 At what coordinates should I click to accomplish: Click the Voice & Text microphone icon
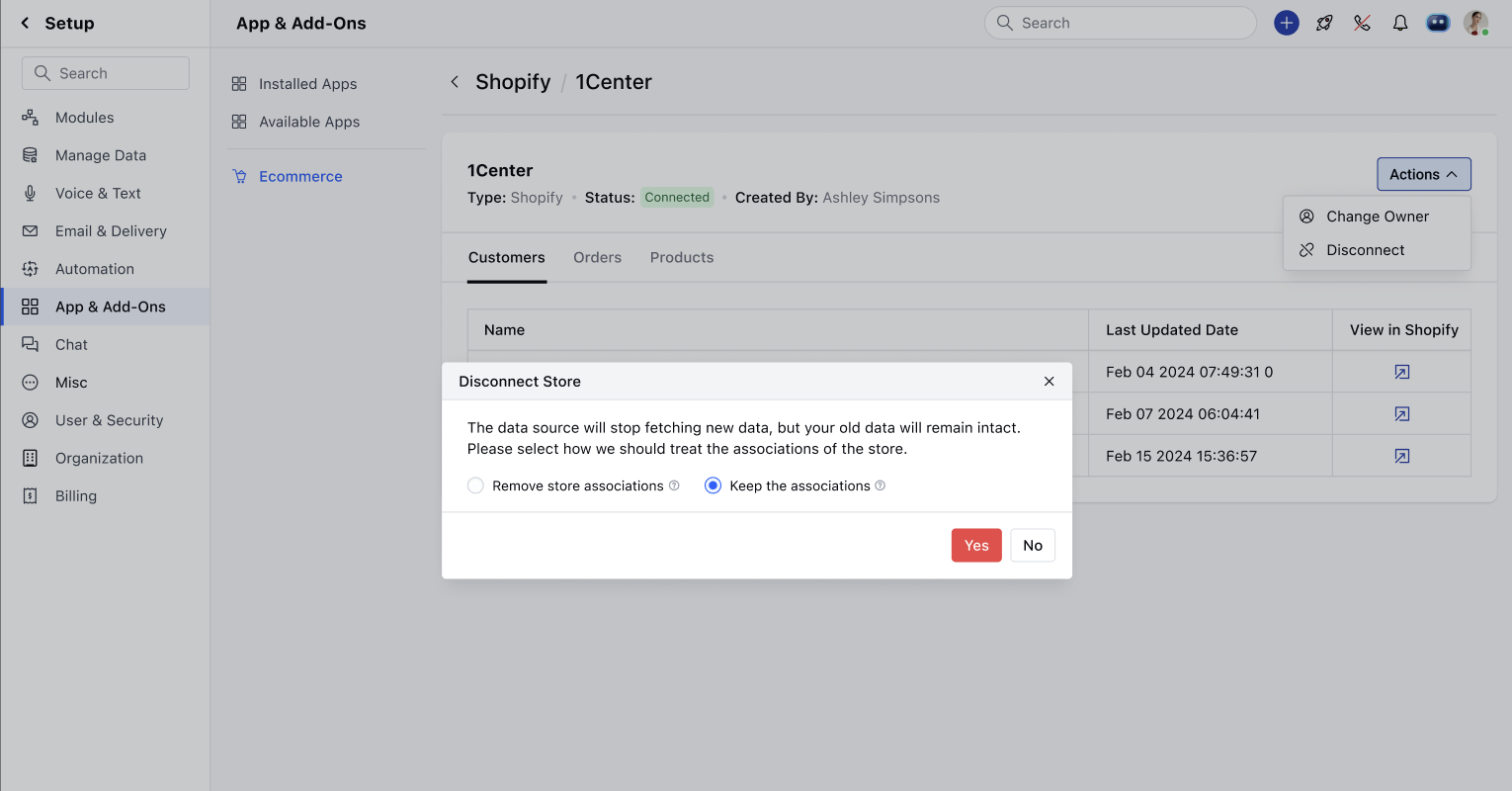(x=31, y=193)
